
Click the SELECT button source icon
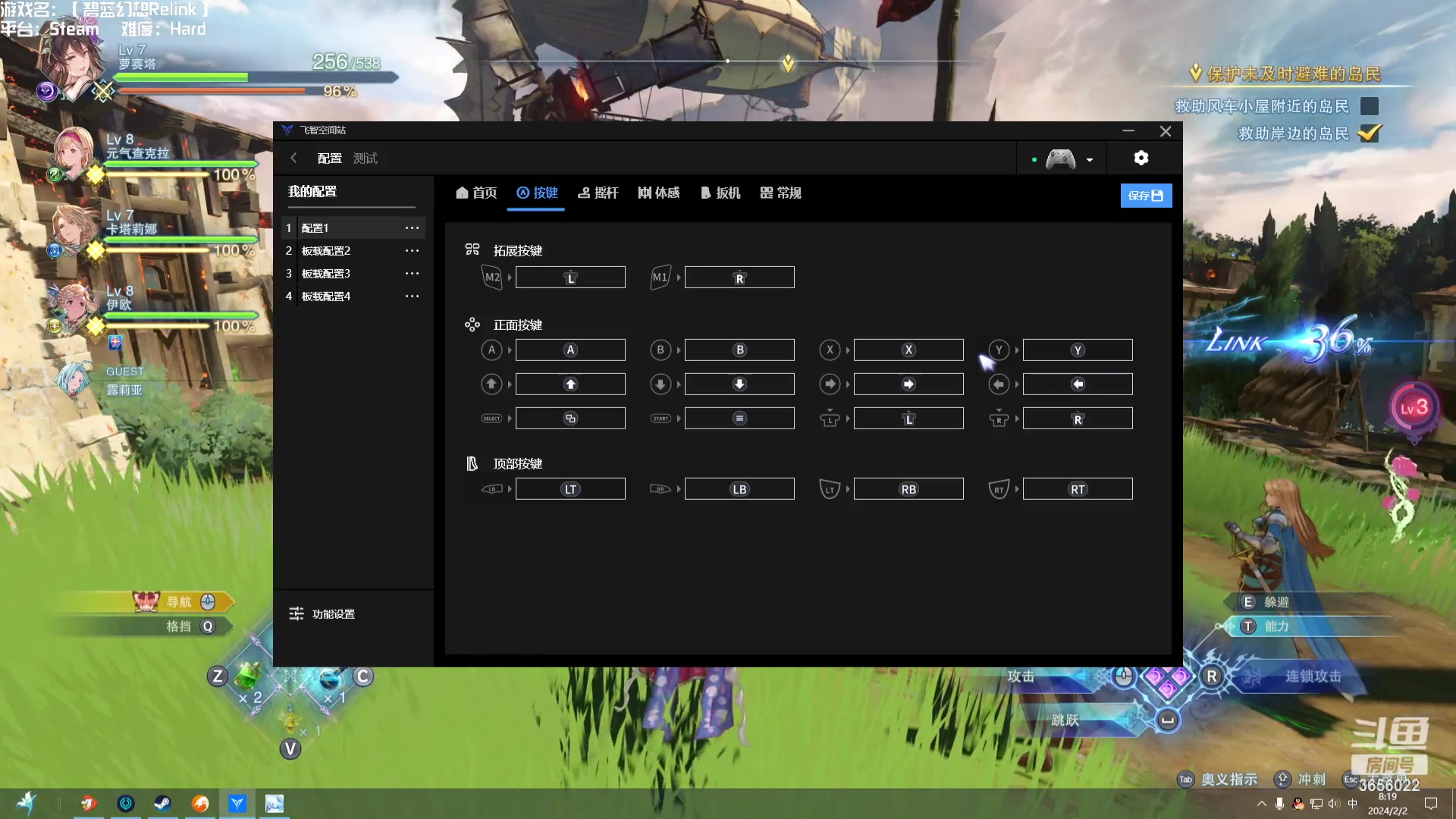(x=491, y=419)
